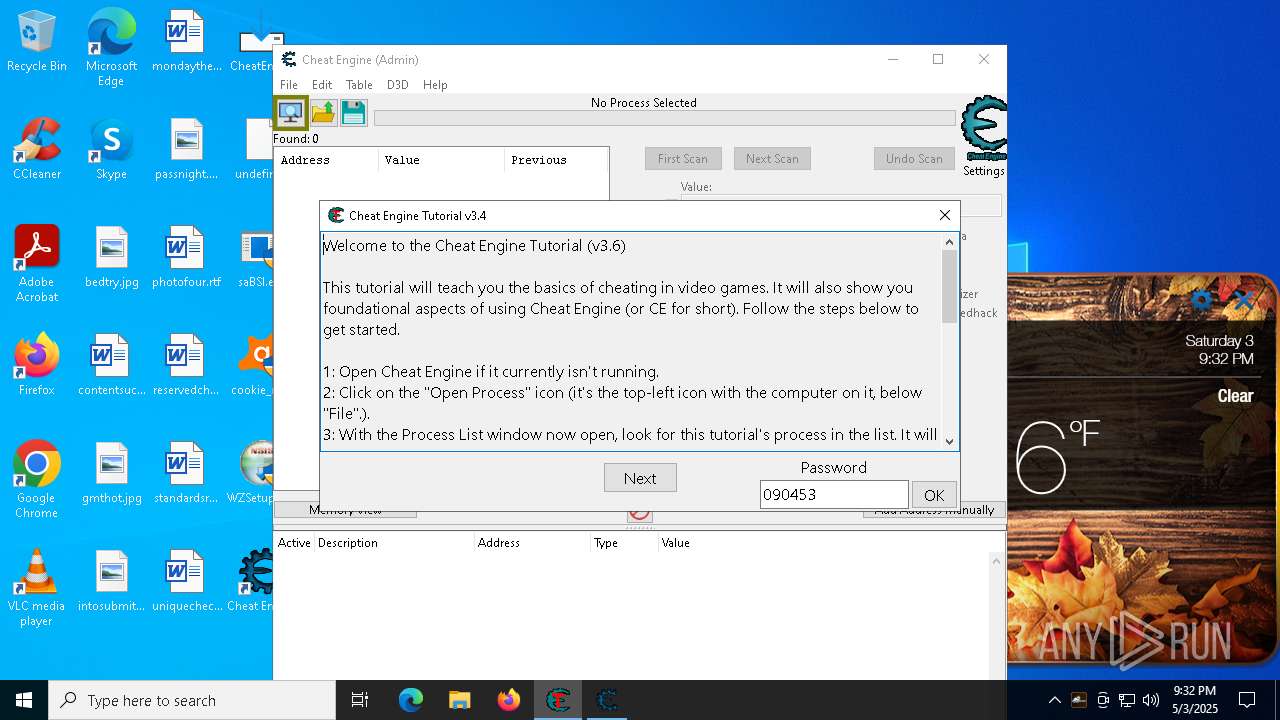1280x720 pixels.
Task: Select the photofour.rtf desktop file
Action: pyautogui.click(x=186, y=257)
